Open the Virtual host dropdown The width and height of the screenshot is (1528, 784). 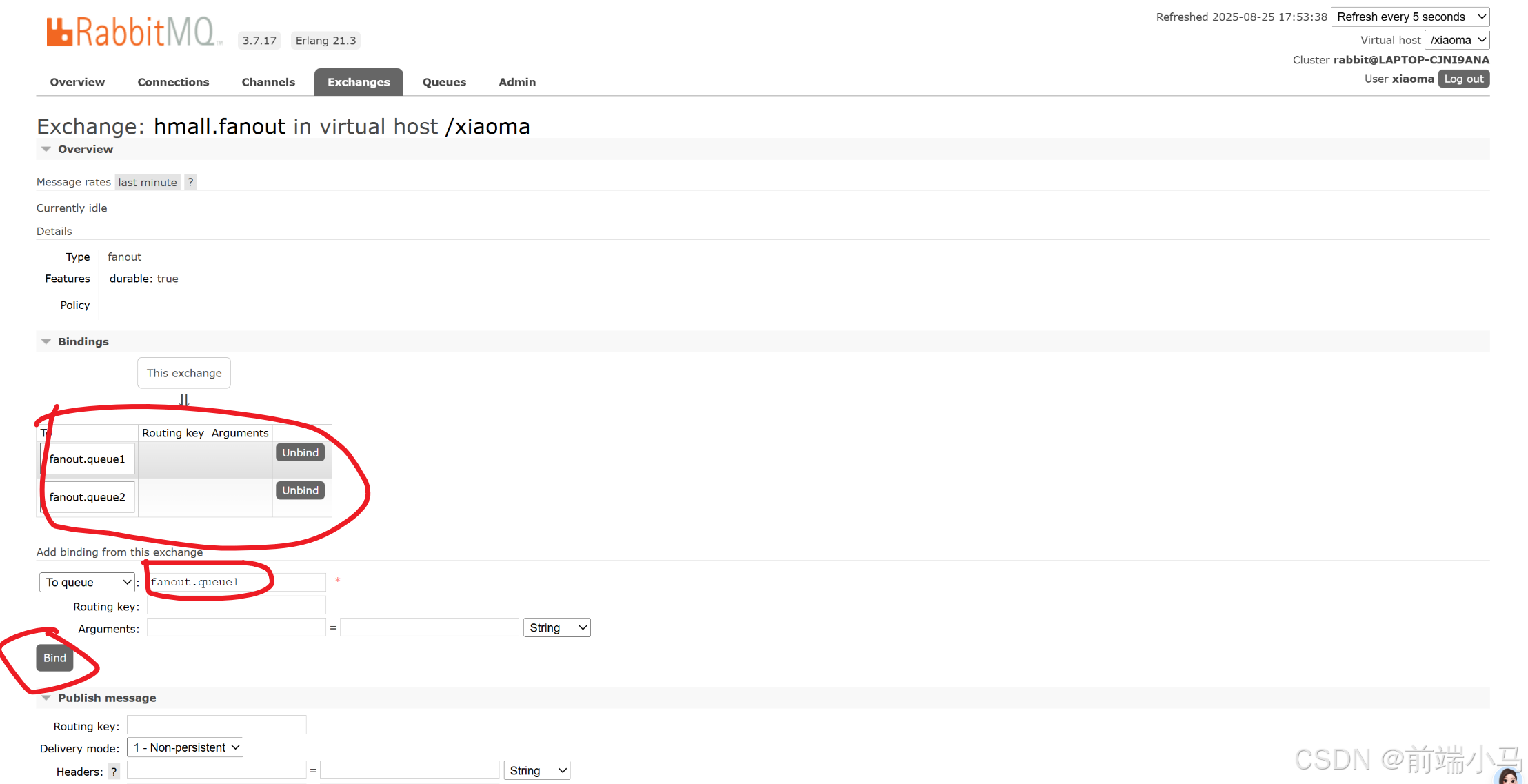coord(1456,40)
